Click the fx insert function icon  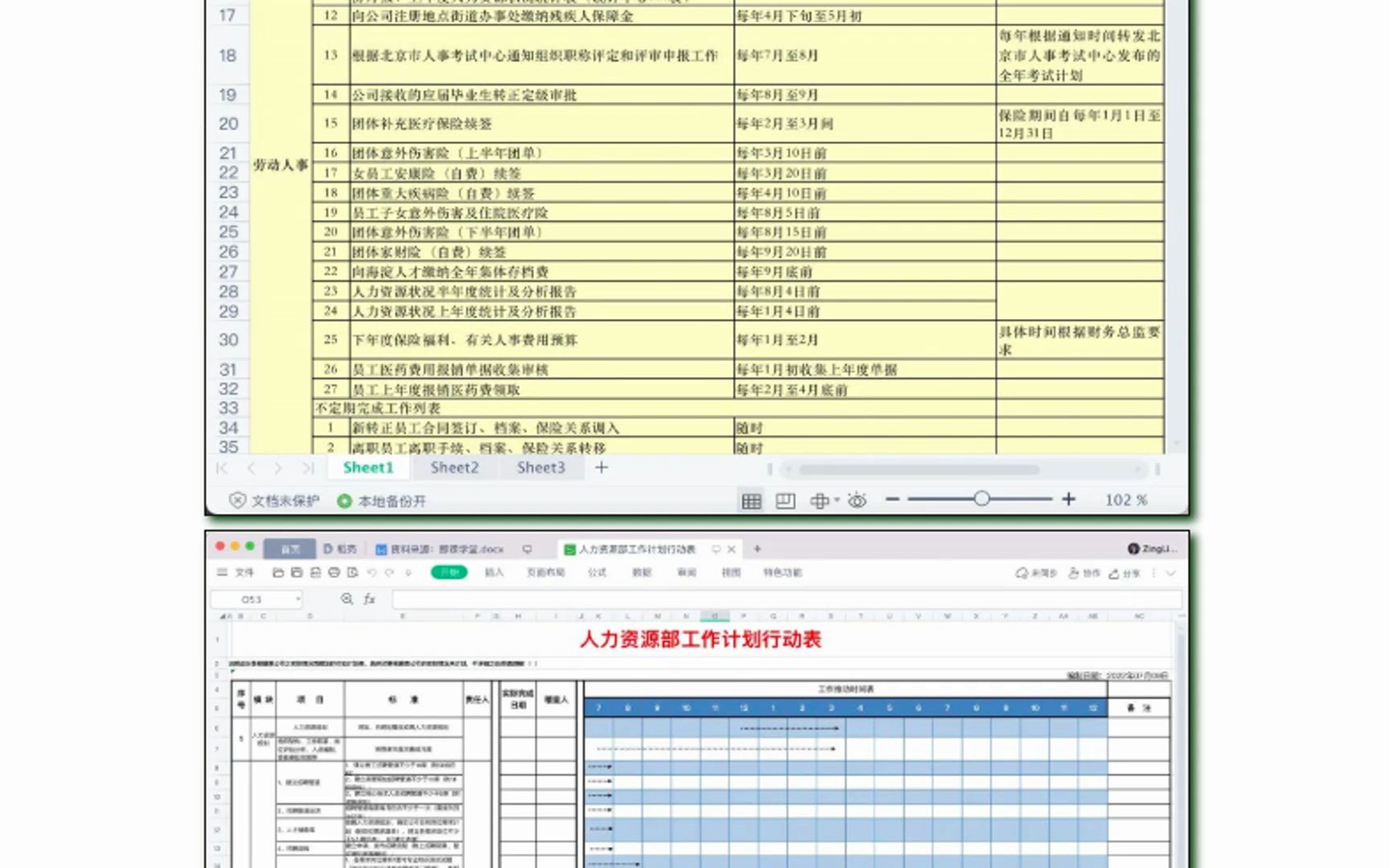tap(369, 600)
